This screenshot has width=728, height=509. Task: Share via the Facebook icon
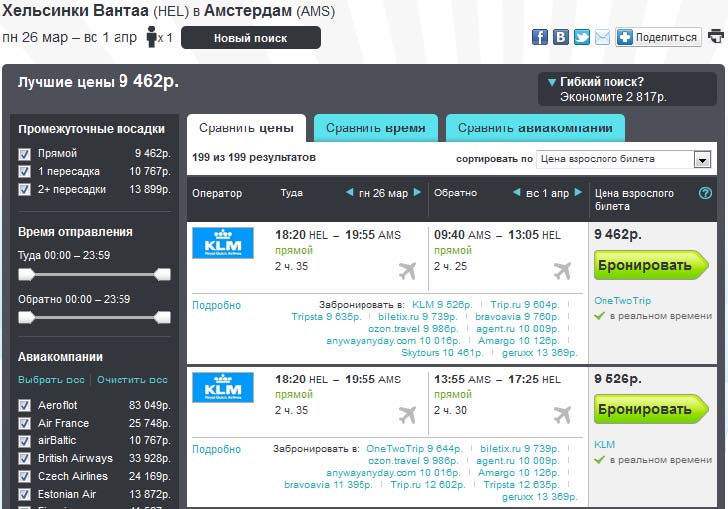click(x=540, y=37)
